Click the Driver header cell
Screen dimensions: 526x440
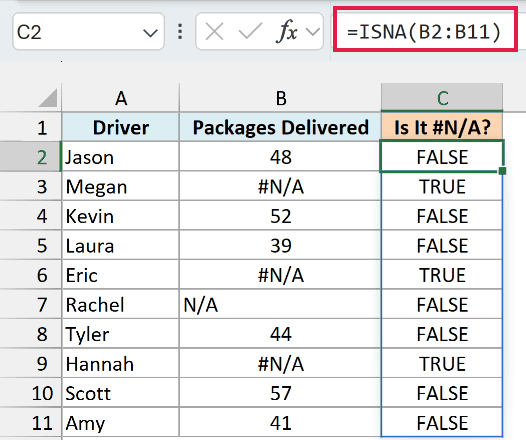tap(121, 127)
